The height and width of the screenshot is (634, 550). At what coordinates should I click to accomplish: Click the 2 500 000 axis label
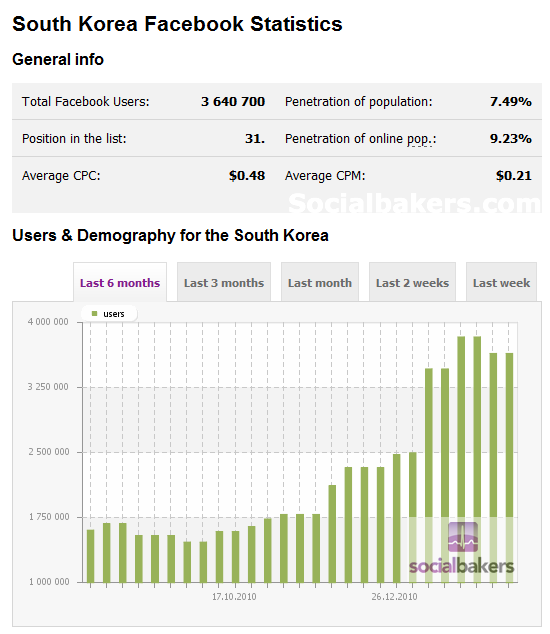[49, 452]
